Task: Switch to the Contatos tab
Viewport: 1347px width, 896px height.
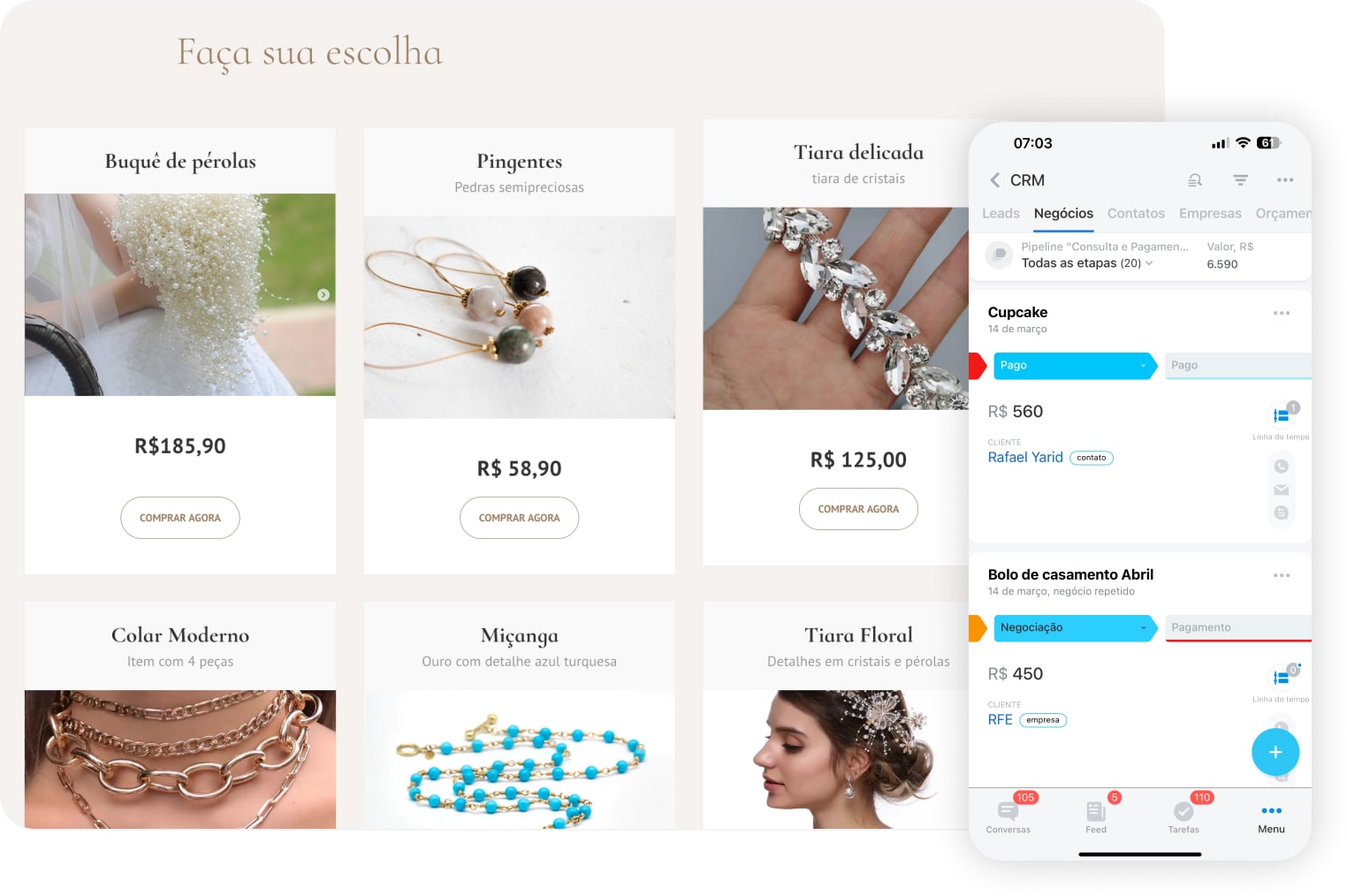Action: click(1136, 214)
